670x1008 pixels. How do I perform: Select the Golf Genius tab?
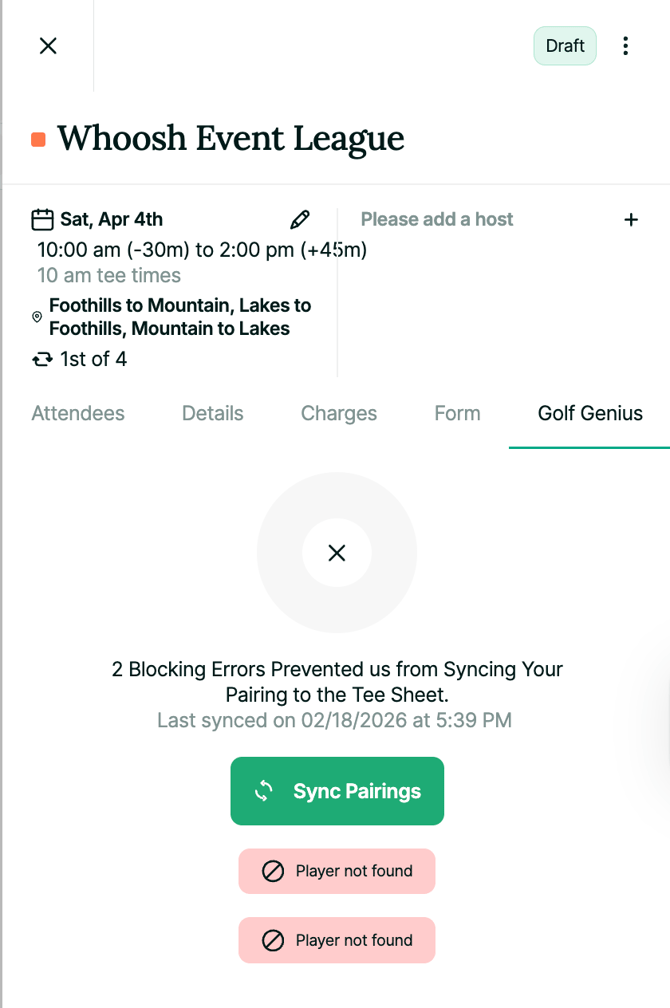tap(590, 413)
